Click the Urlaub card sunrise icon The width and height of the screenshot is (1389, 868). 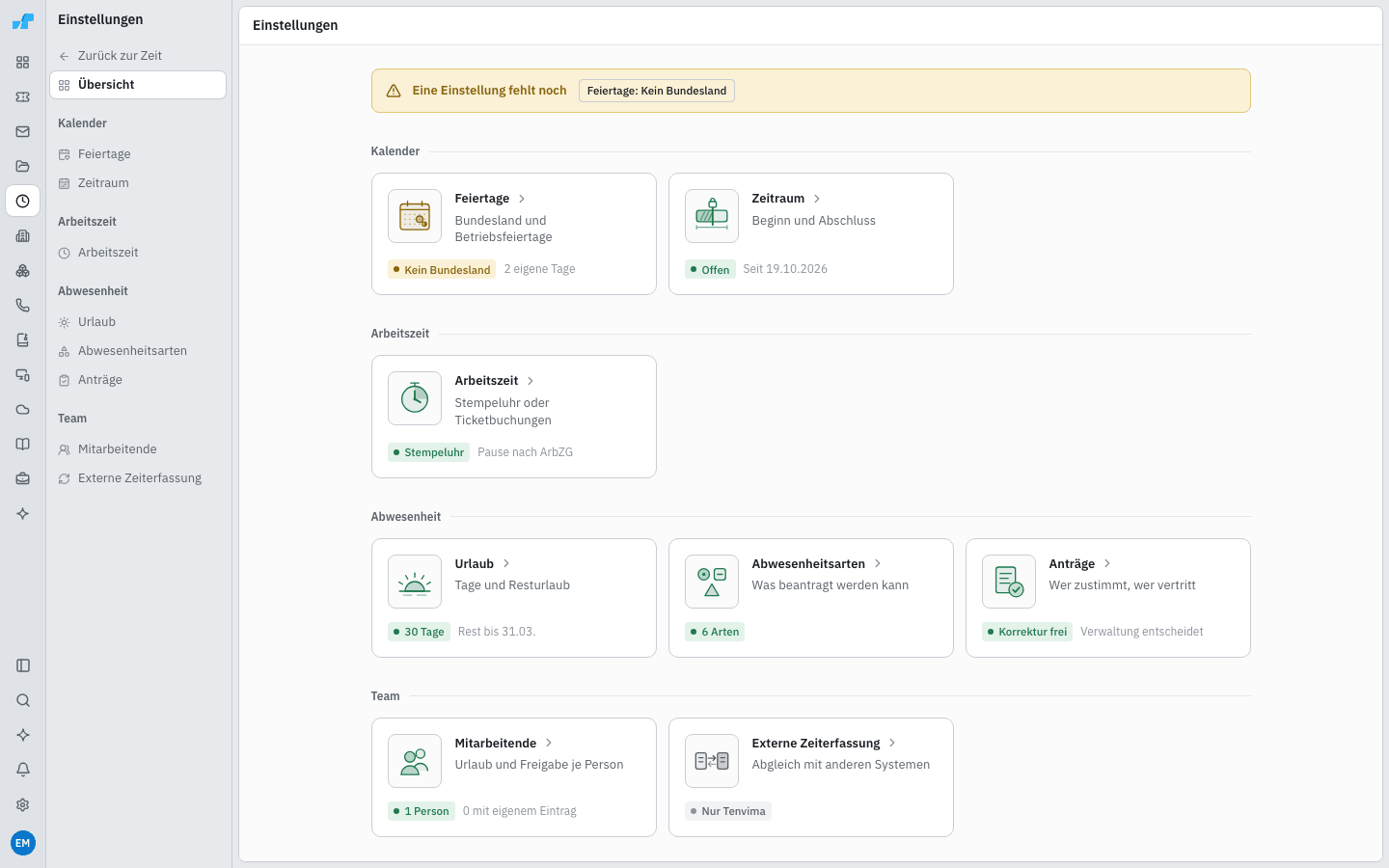tap(415, 582)
